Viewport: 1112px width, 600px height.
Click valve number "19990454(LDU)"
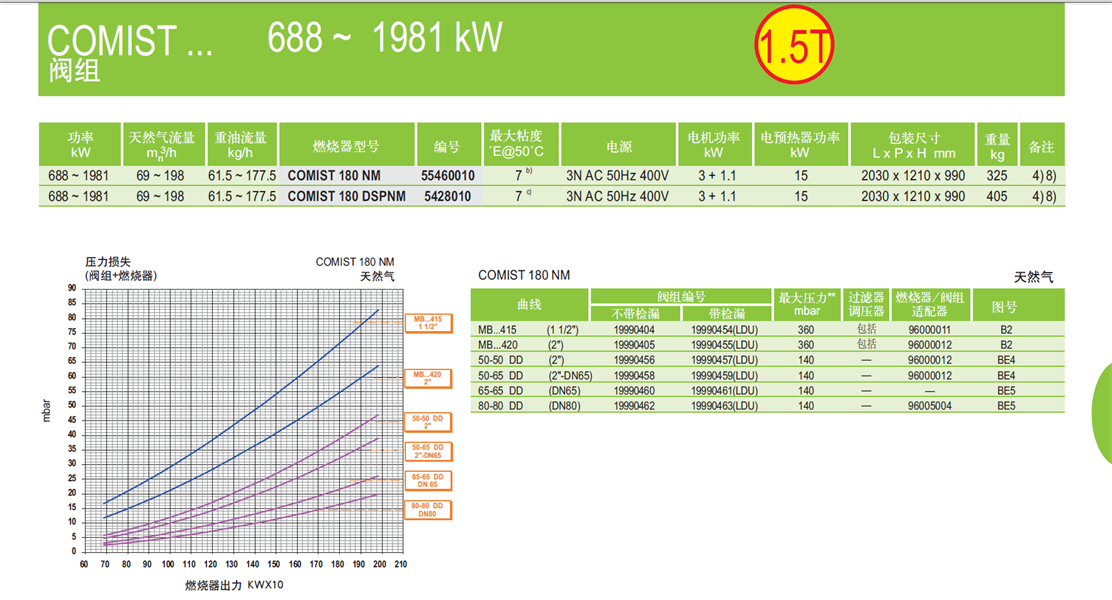tap(725, 330)
